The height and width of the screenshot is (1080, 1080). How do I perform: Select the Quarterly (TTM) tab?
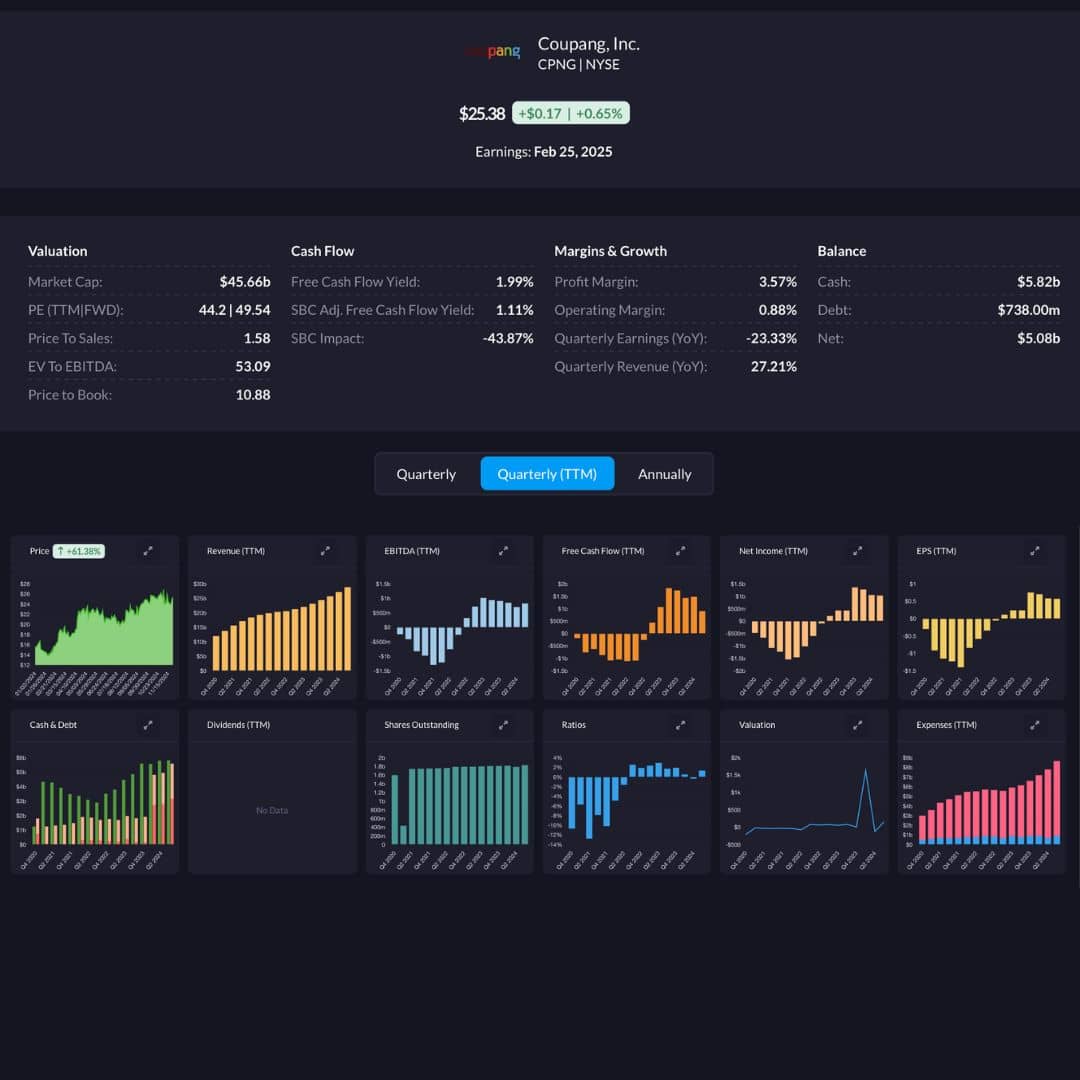coord(547,474)
